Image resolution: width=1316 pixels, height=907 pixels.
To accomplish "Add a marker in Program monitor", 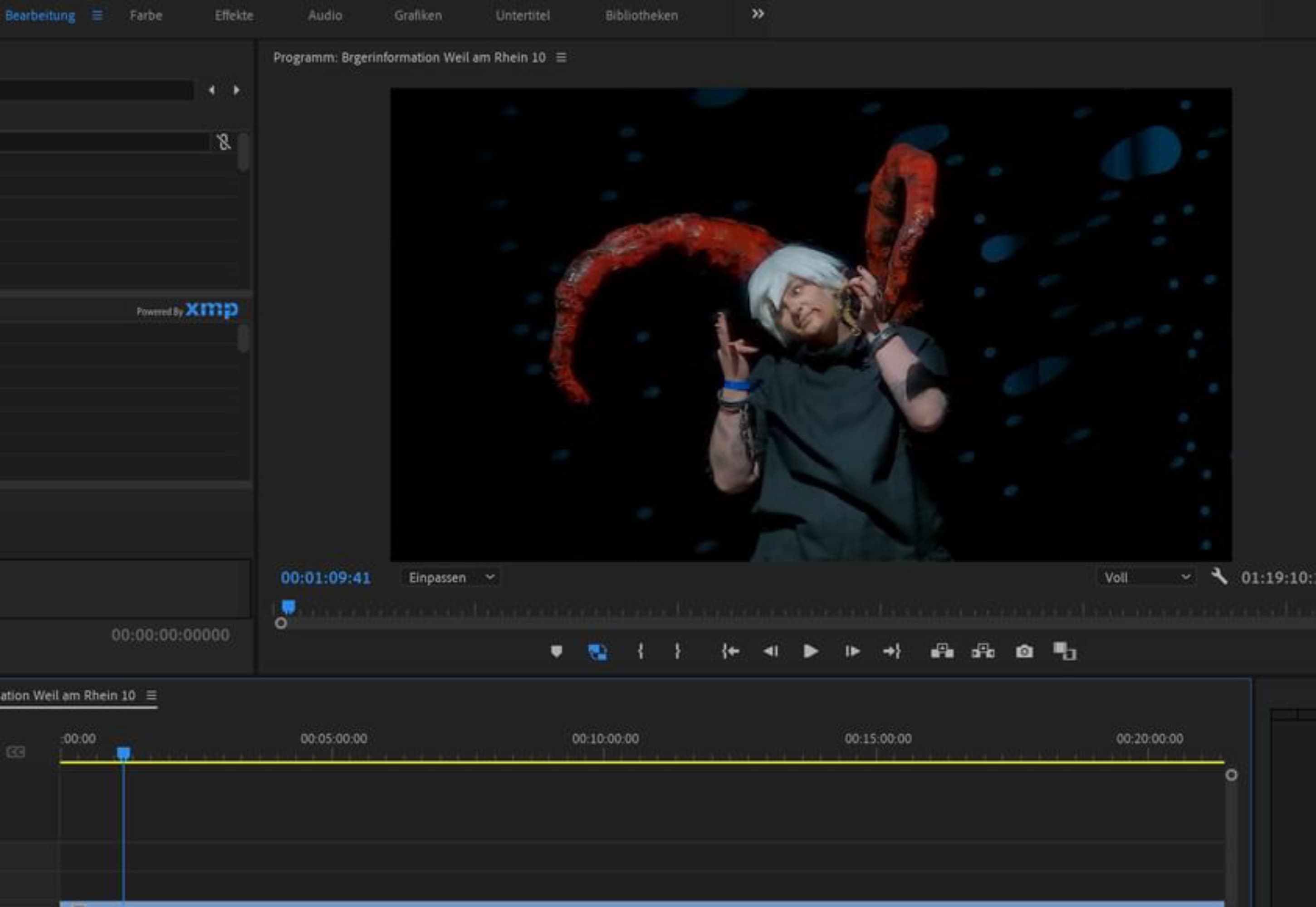I will coord(556,651).
